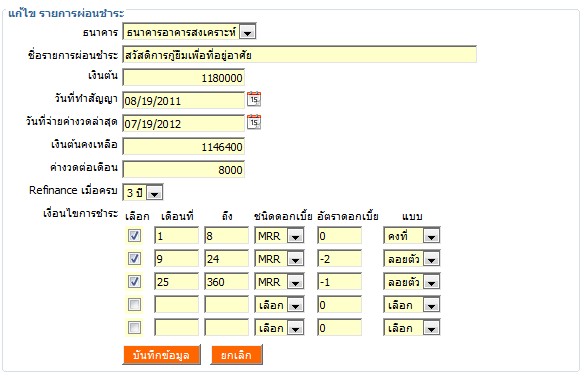Open fifth row interest type dropdown showing เลือก
This screenshot has width=584, height=379.
279,328
